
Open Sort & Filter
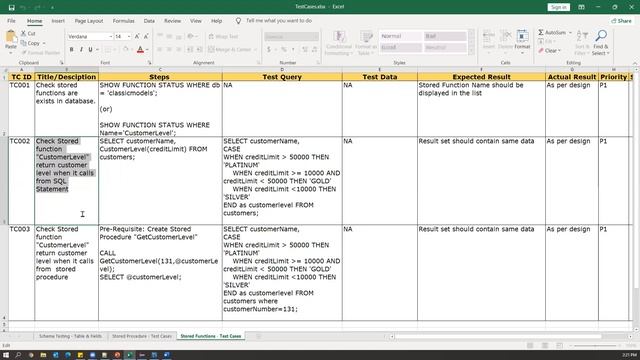click(582, 42)
